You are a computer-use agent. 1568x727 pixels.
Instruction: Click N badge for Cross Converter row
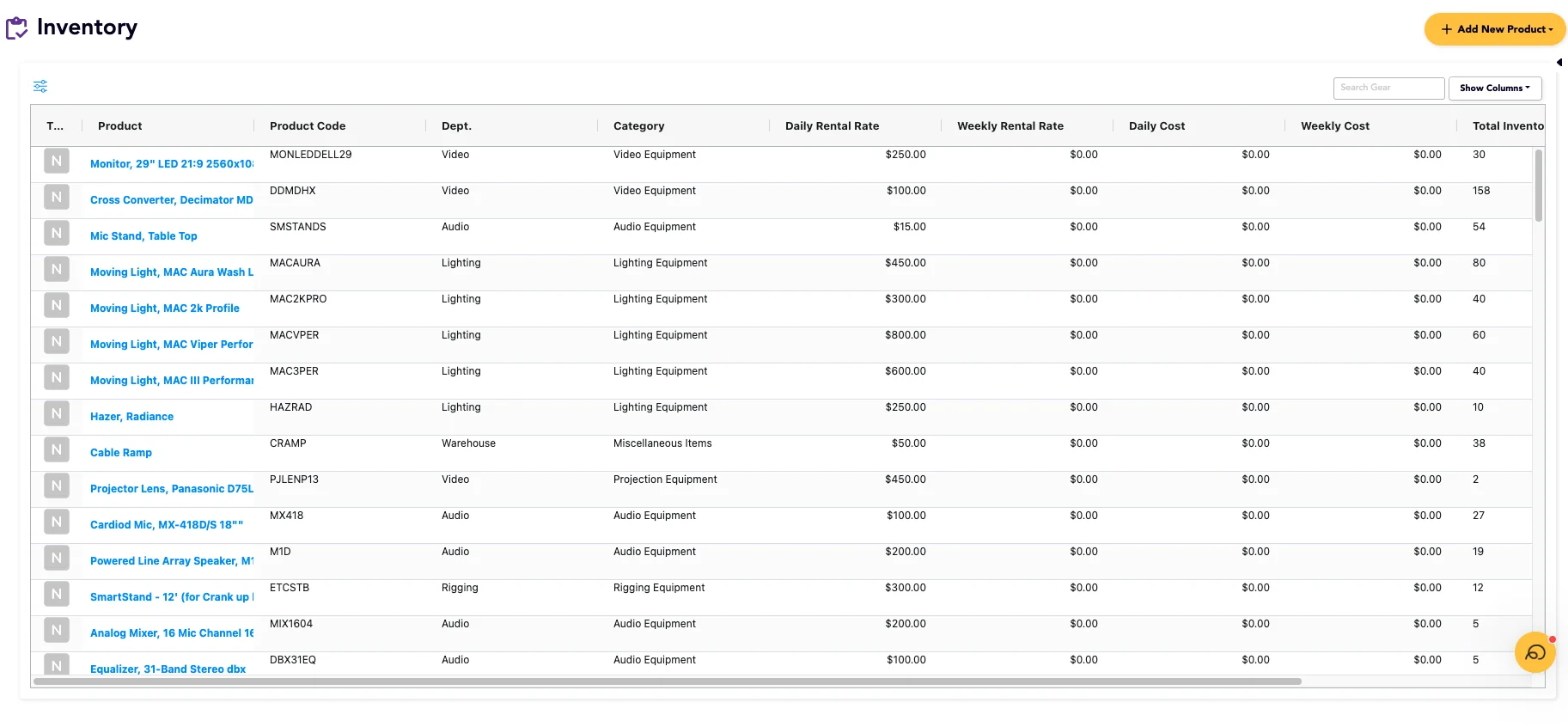(57, 197)
